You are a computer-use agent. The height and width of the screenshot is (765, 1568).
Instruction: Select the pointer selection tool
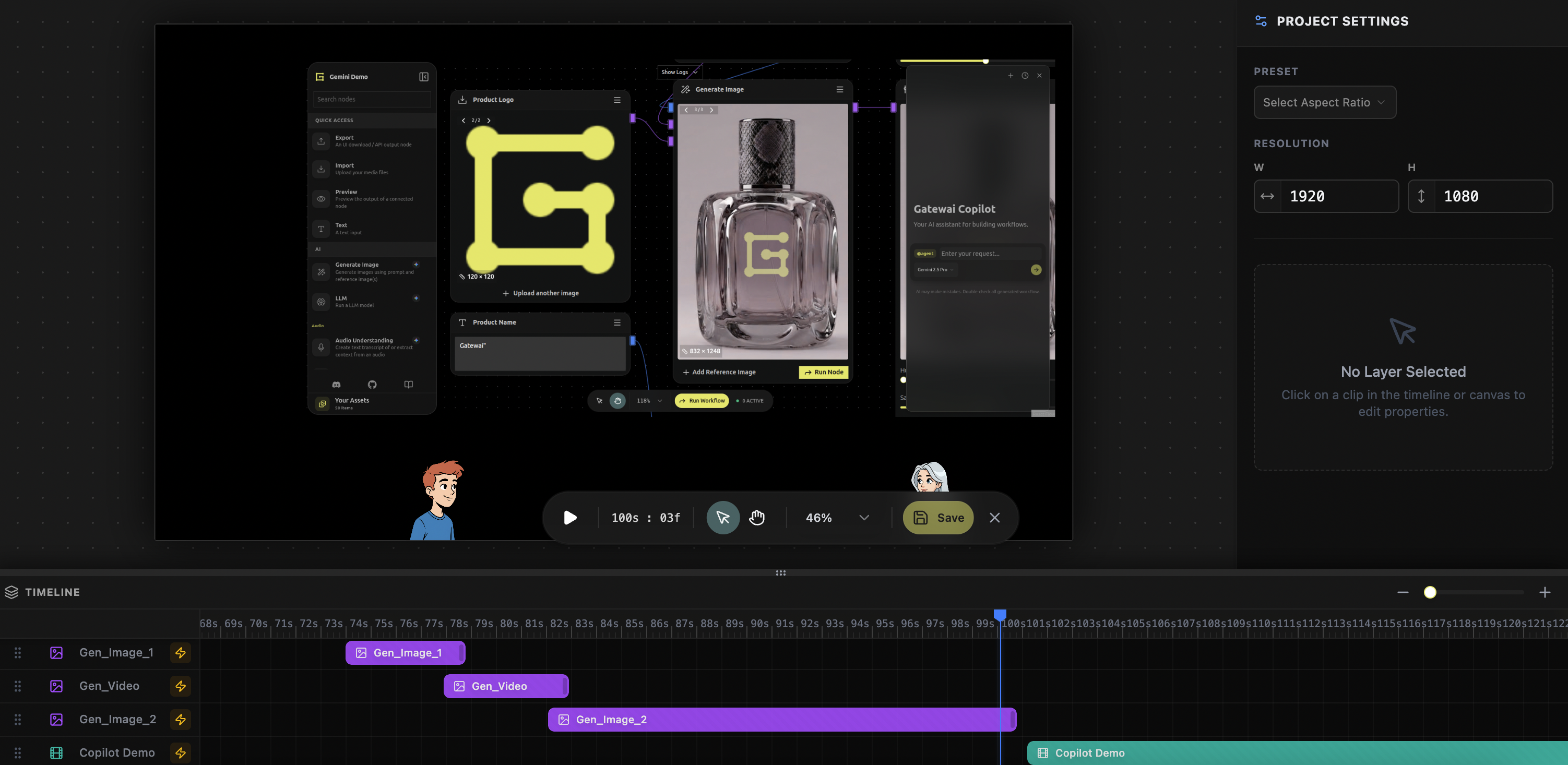click(x=722, y=517)
